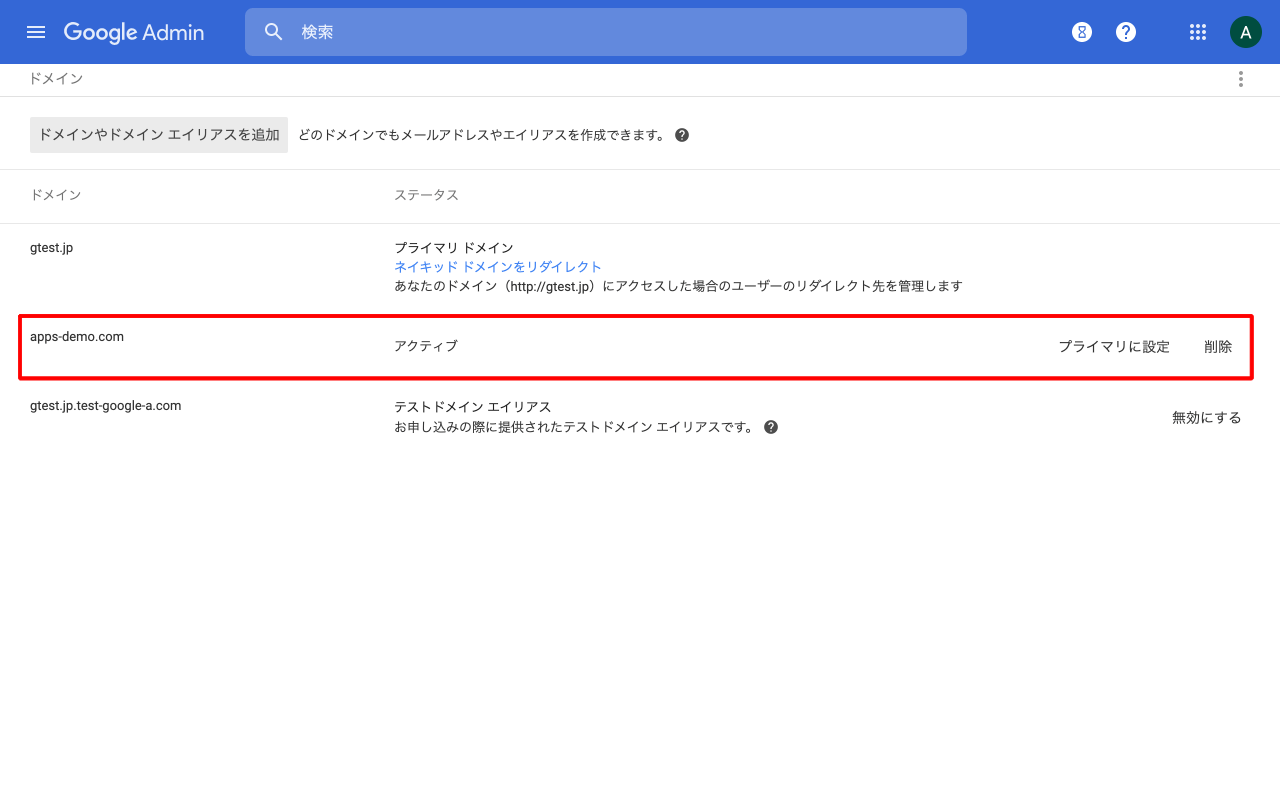The height and width of the screenshot is (800, 1280).
Task: Click 無効にする for test domain alias
Action: coord(1207,418)
